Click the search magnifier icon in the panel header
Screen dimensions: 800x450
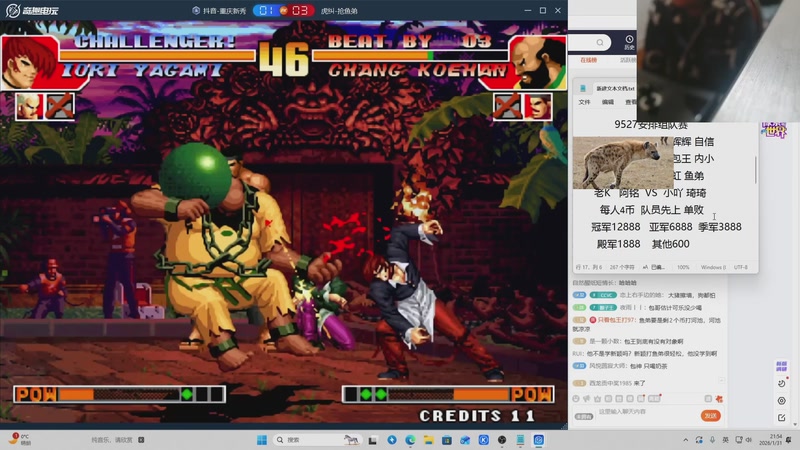[600, 42]
